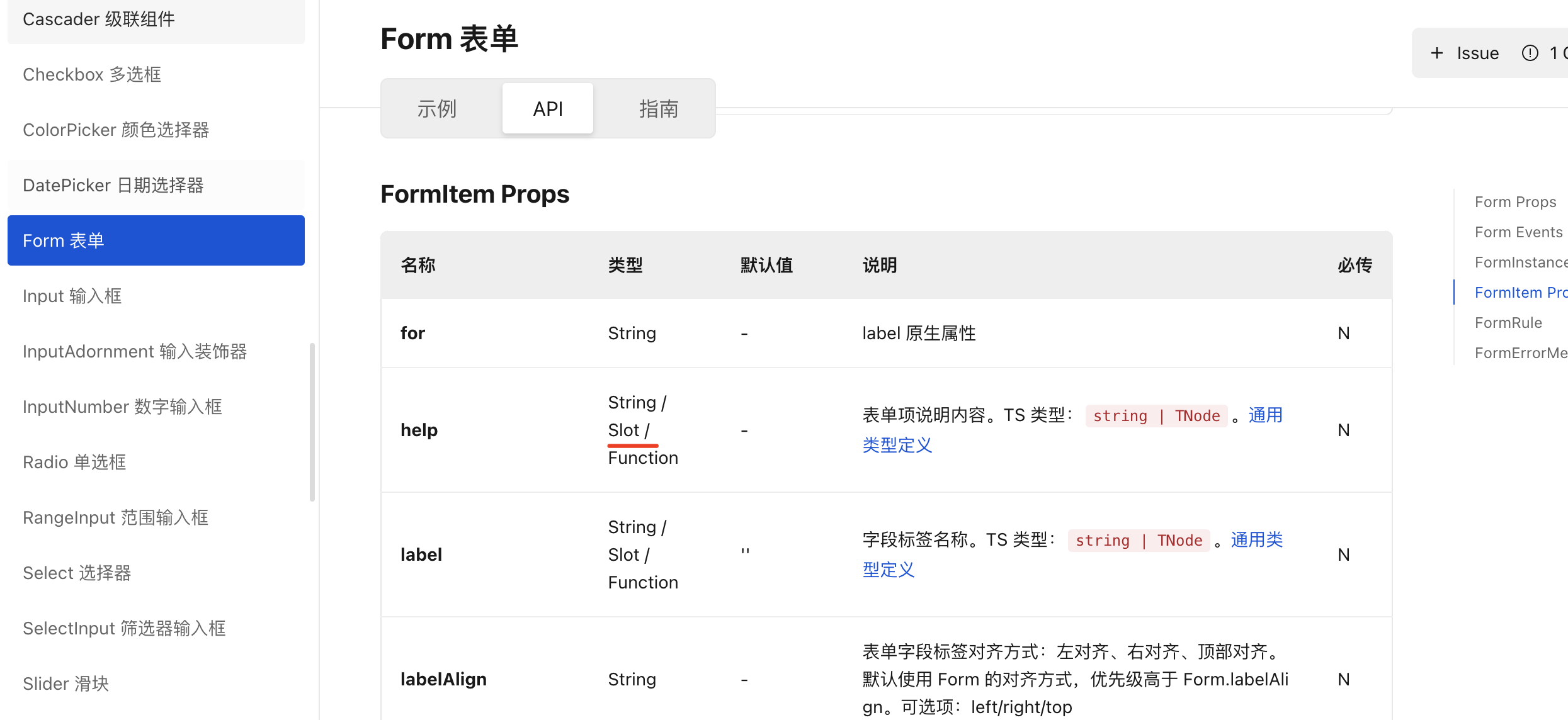Viewport: 1568px width, 720px height.
Task: Click the 必传 column header
Action: (x=1355, y=265)
